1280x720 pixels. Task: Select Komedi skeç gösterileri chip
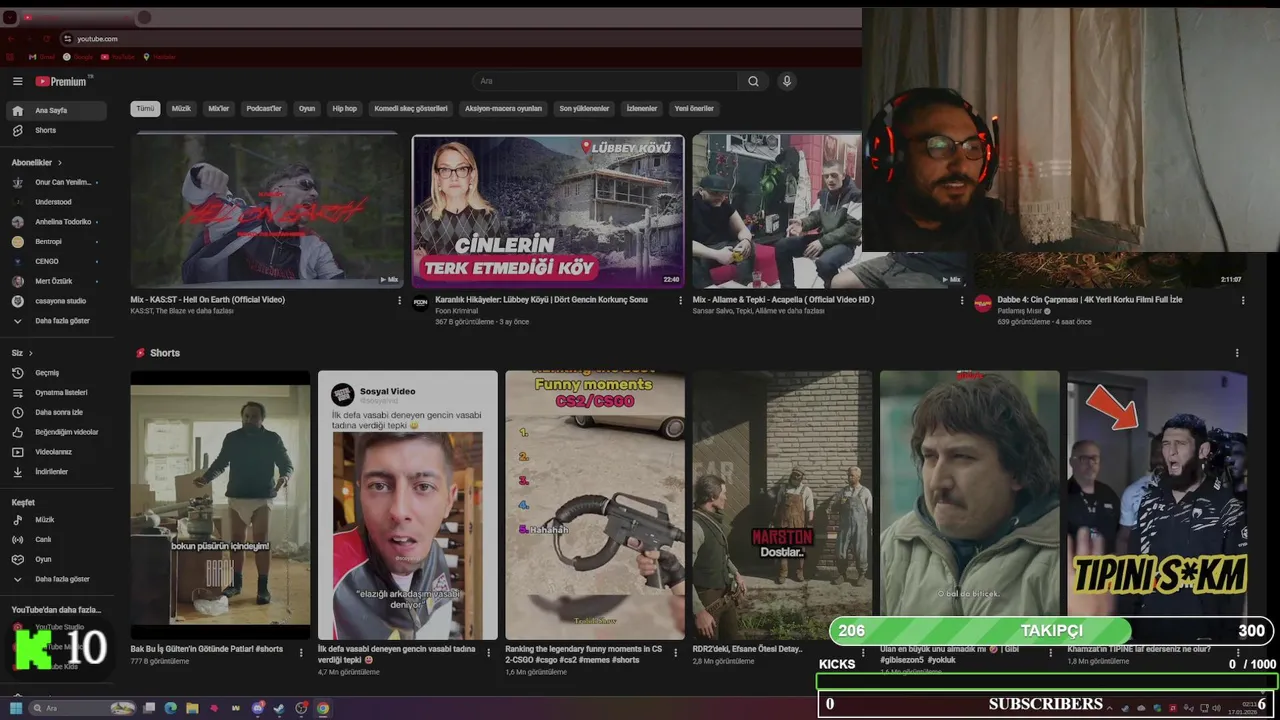coord(411,108)
